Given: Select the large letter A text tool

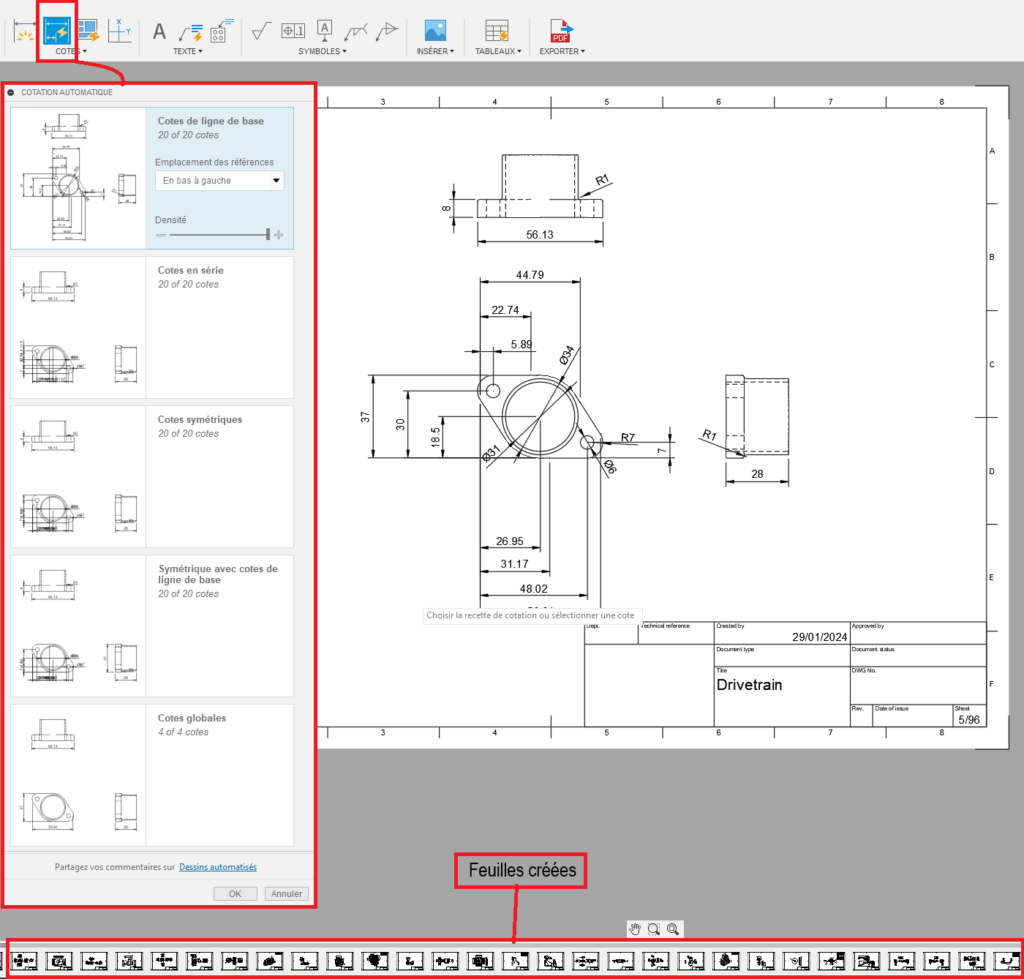Looking at the screenshot, I should click(159, 31).
